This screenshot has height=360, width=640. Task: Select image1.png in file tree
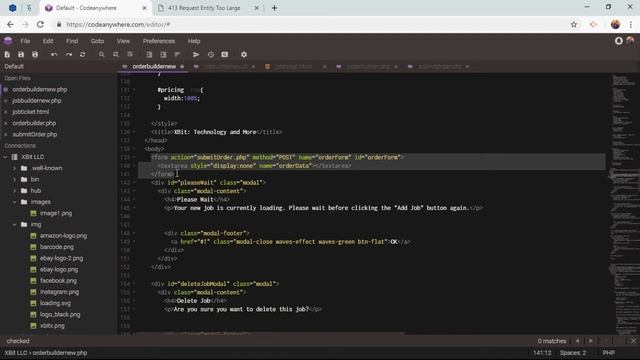tap(56, 213)
